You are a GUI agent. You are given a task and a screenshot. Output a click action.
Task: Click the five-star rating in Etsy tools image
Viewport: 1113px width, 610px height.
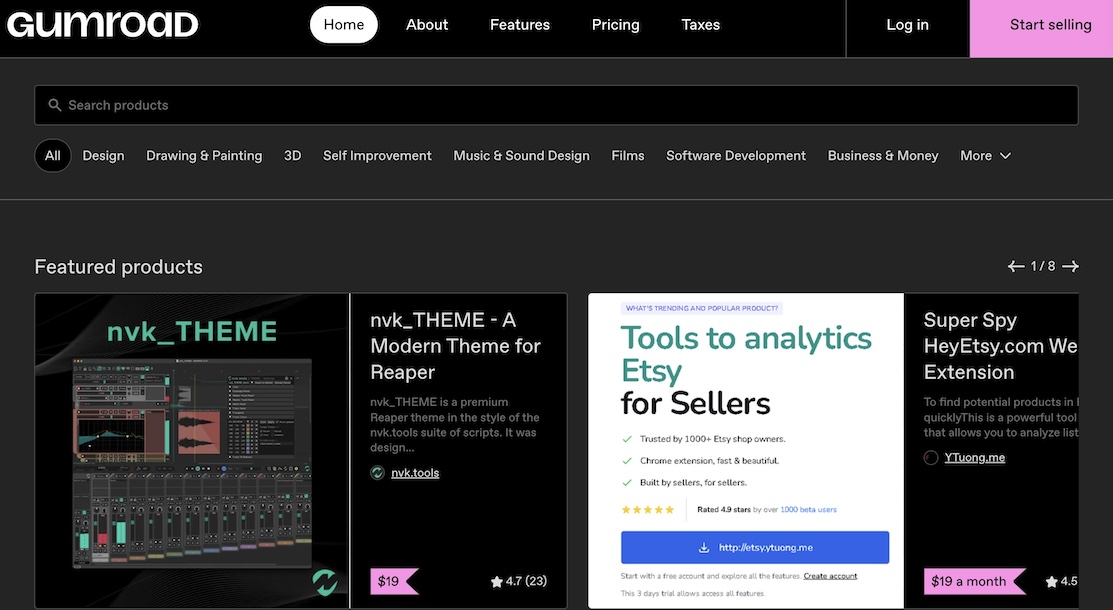point(647,510)
